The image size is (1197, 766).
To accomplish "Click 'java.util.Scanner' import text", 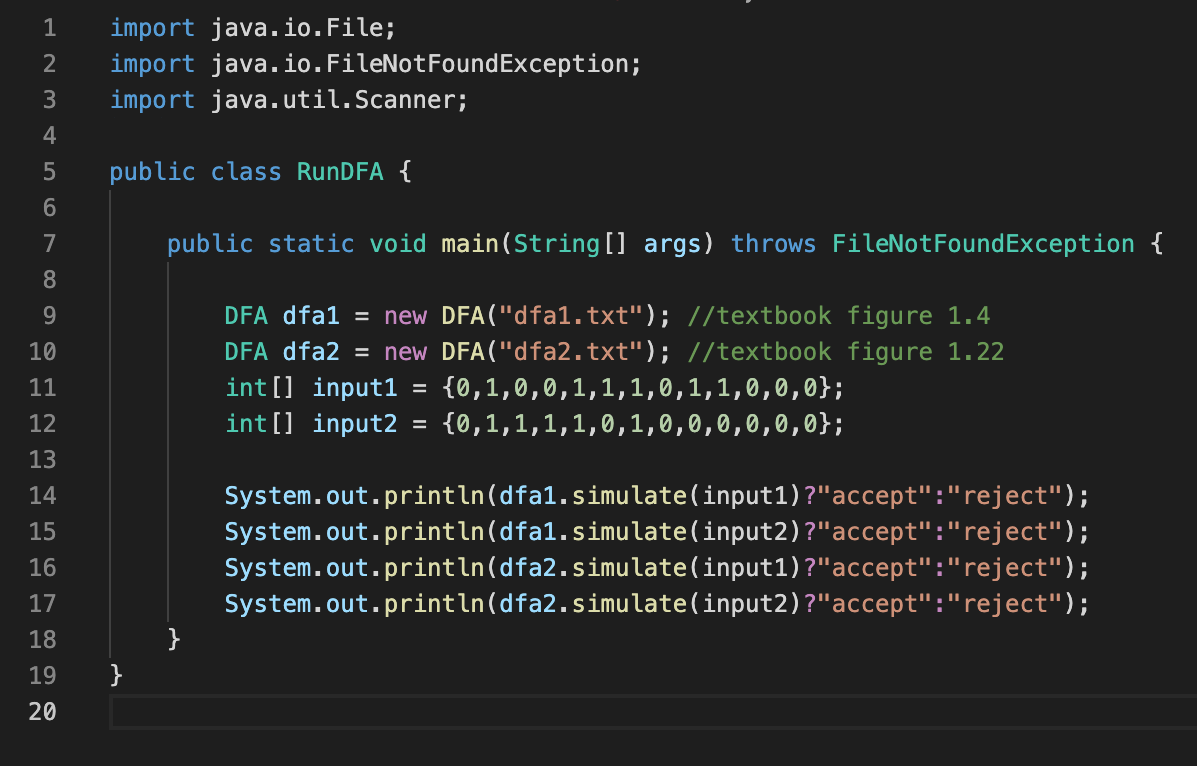I will pyautogui.click(x=333, y=100).
